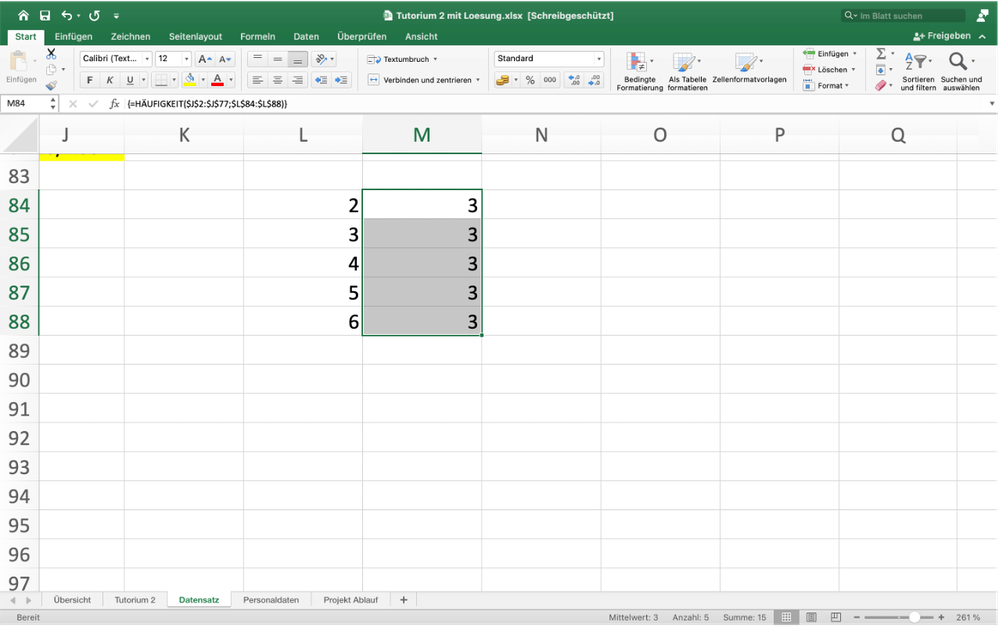
Task: Align cell content to vertical middle
Action: pyautogui.click(x=278, y=59)
